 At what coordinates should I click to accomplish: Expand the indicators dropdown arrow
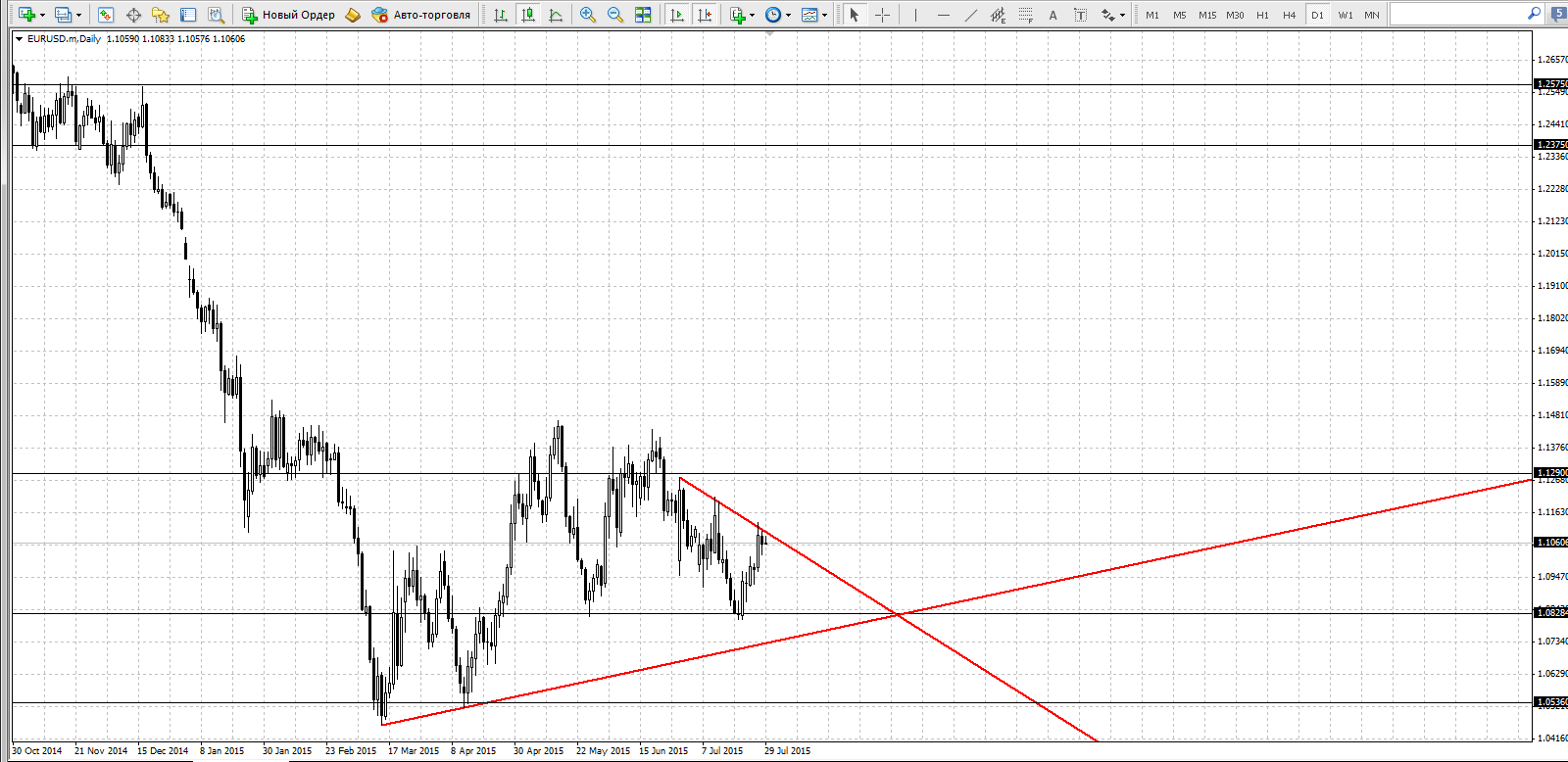coord(752,15)
